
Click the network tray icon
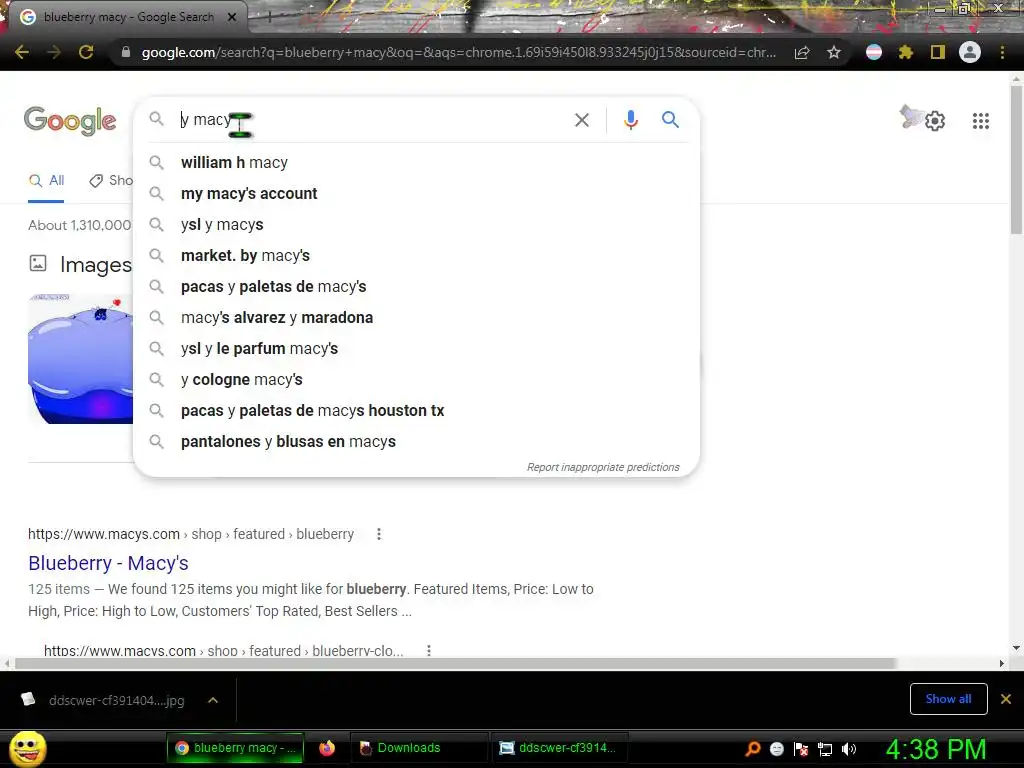[x=825, y=750]
